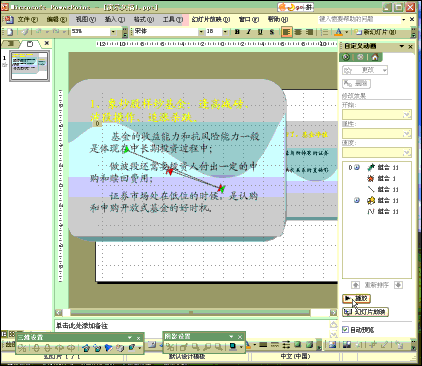
Task: Open the font color swatch
Action: [x=338, y=32]
